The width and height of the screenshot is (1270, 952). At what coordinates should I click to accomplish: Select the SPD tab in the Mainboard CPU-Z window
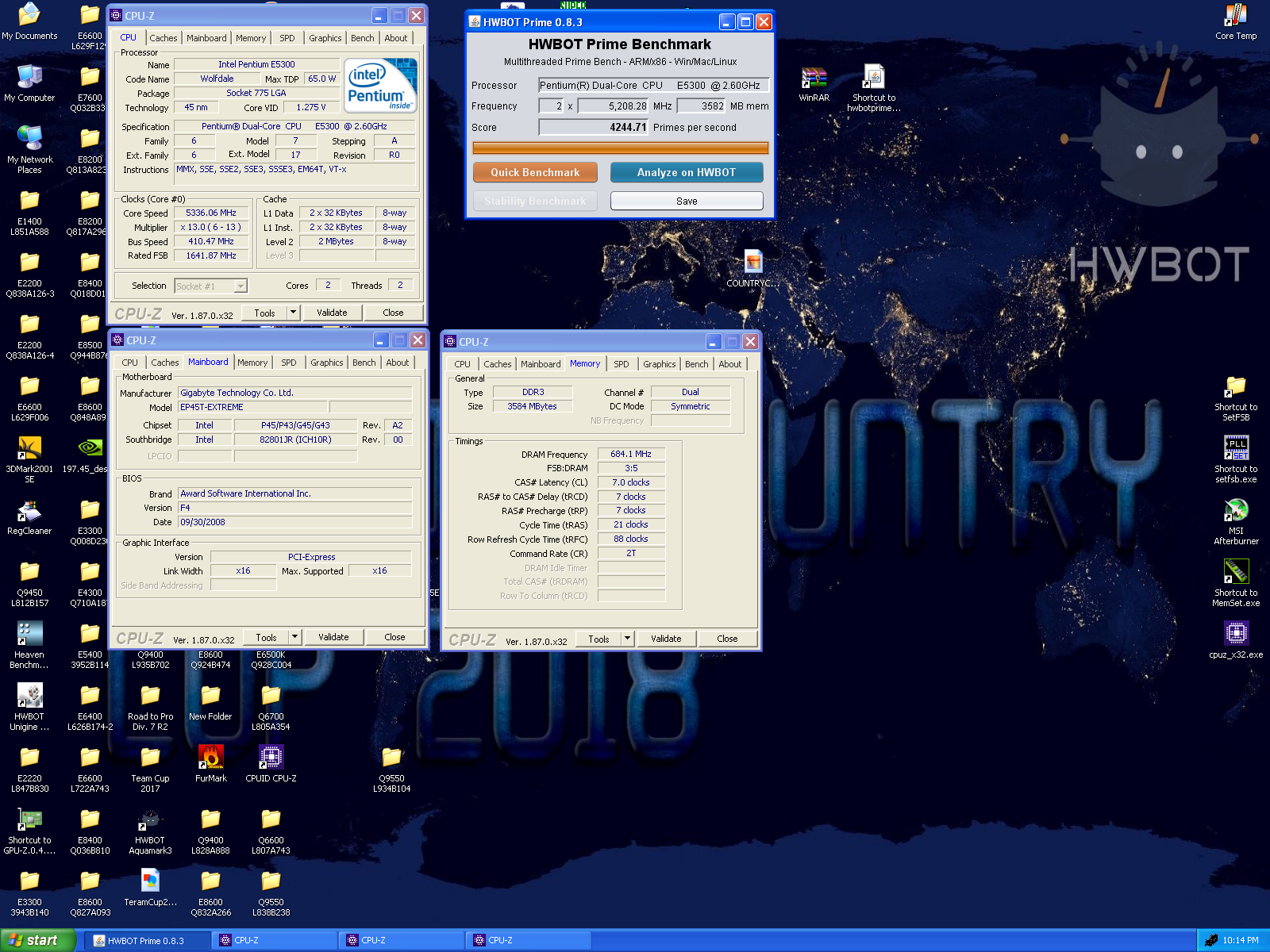click(x=289, y=363)
